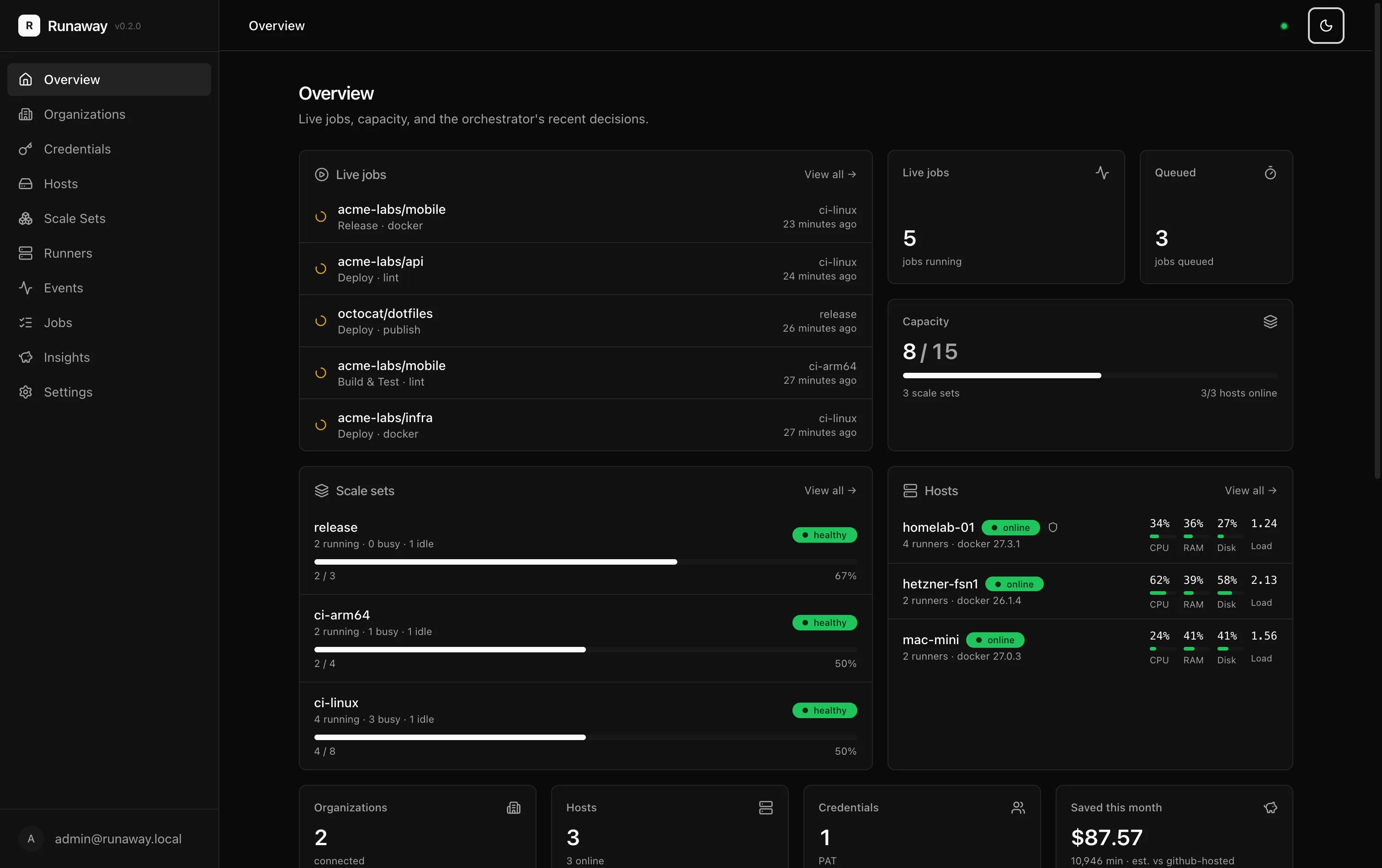Click users icon on Credentials card

coord(1018,808)
